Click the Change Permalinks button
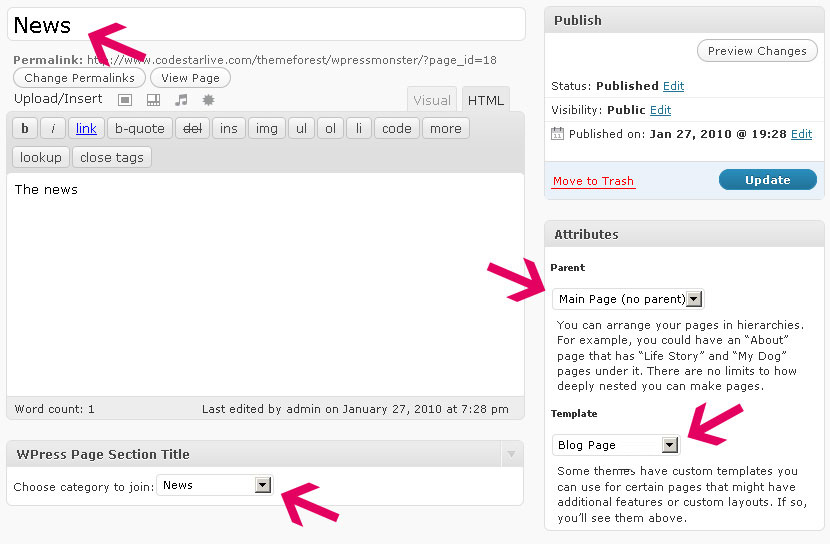Screen dimensions: 830x544 [x=80, y=78]
